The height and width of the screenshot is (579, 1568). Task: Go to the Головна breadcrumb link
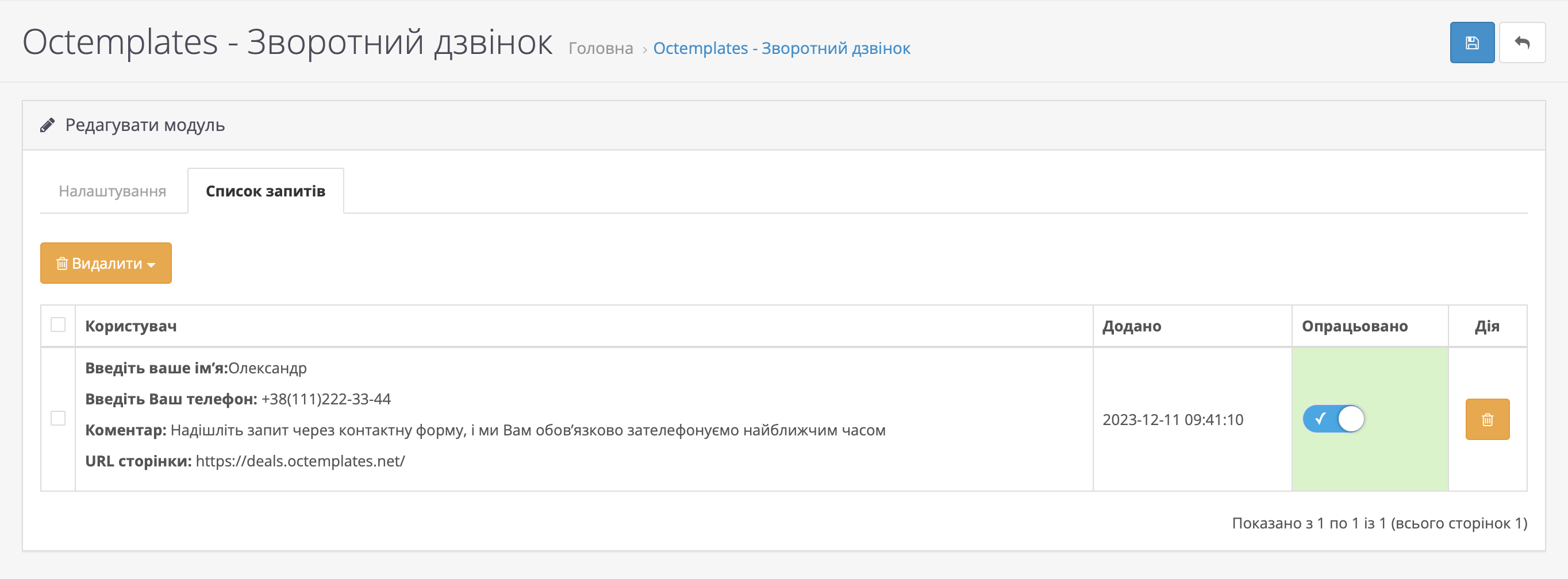(x=600, y=49)
